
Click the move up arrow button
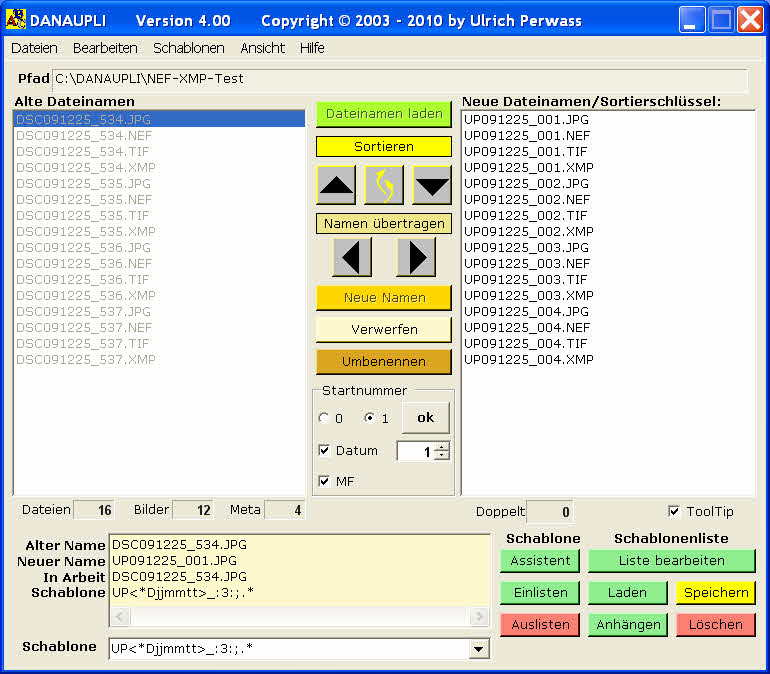click(x=335, y=185)
